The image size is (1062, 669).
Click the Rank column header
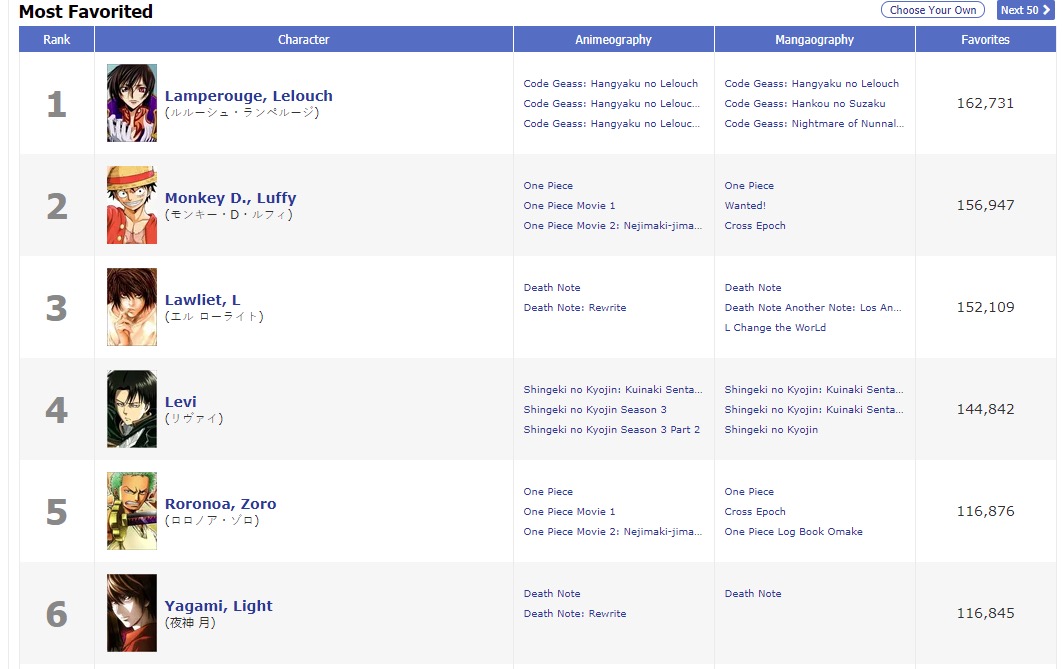pyautogui.click(x=57, y=39)
